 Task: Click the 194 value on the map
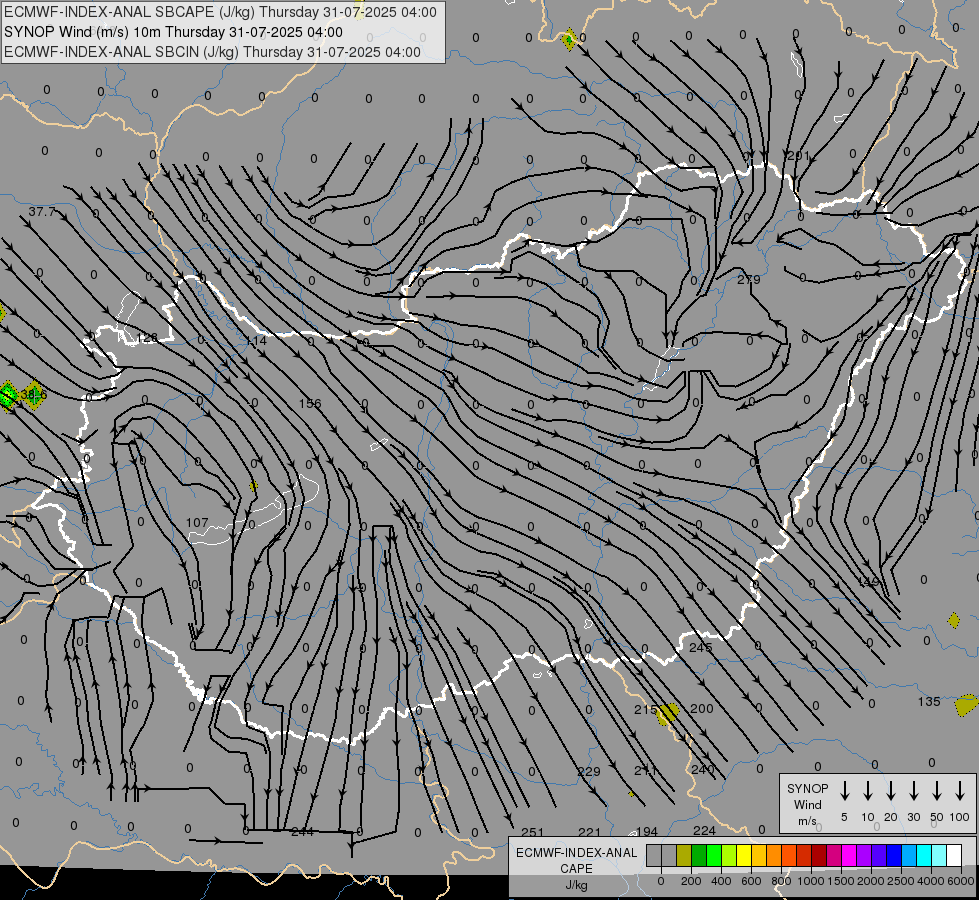(x=647, y=831)
